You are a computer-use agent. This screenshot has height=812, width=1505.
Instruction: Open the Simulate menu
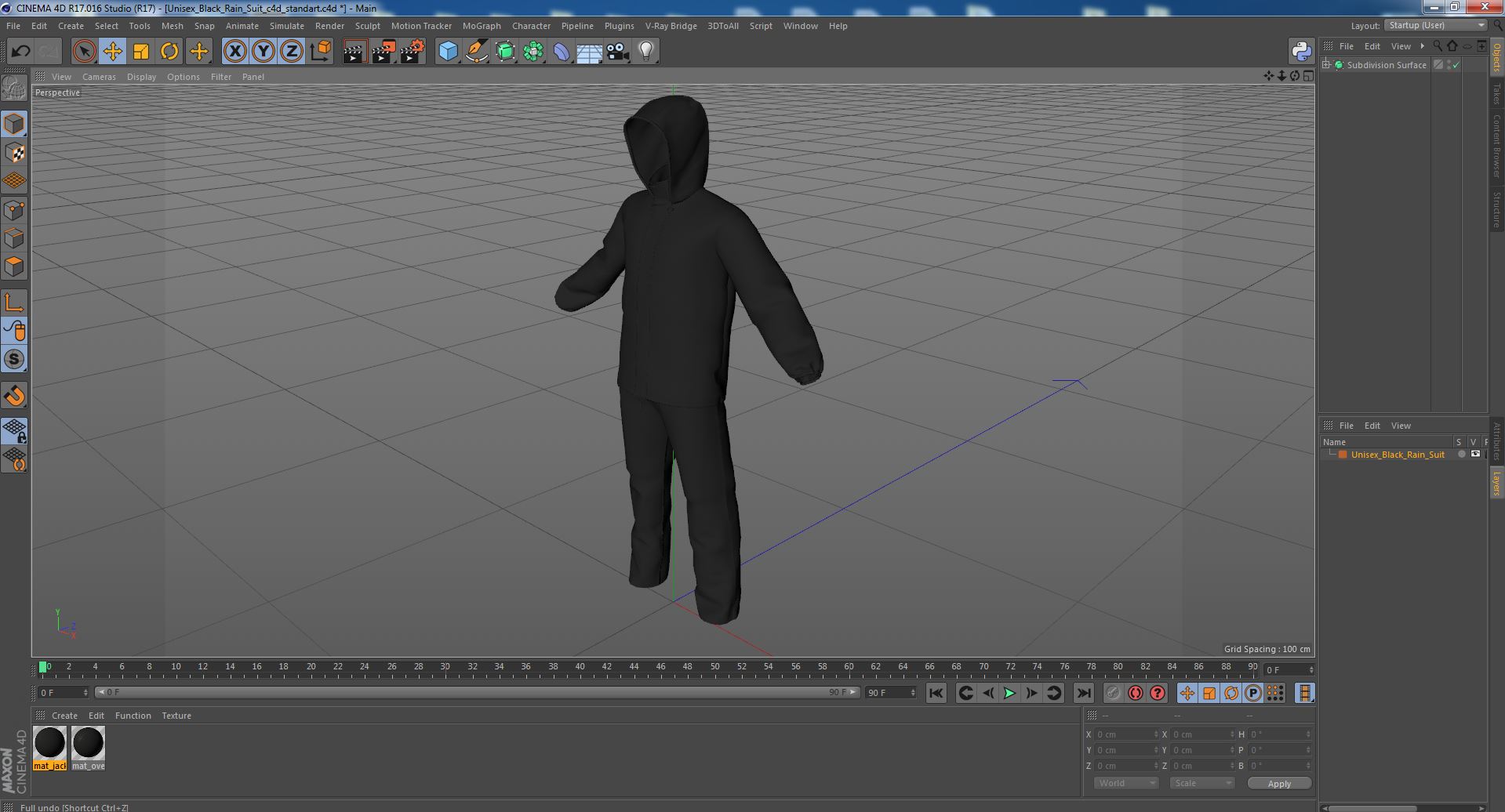[286, 26]
